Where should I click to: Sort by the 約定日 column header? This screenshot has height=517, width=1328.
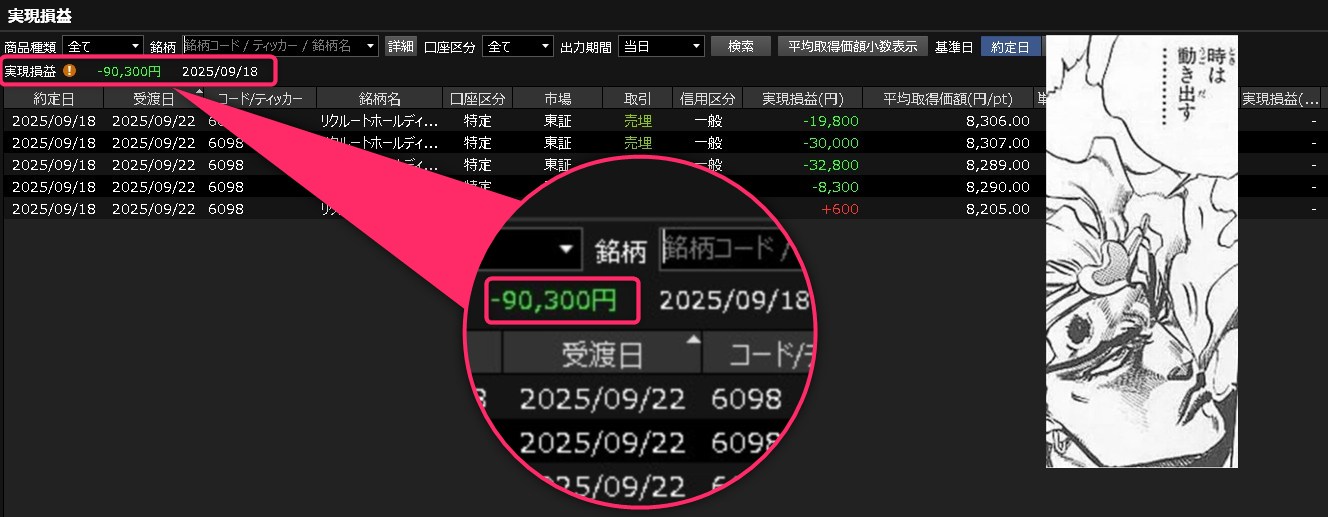(53, 98)
